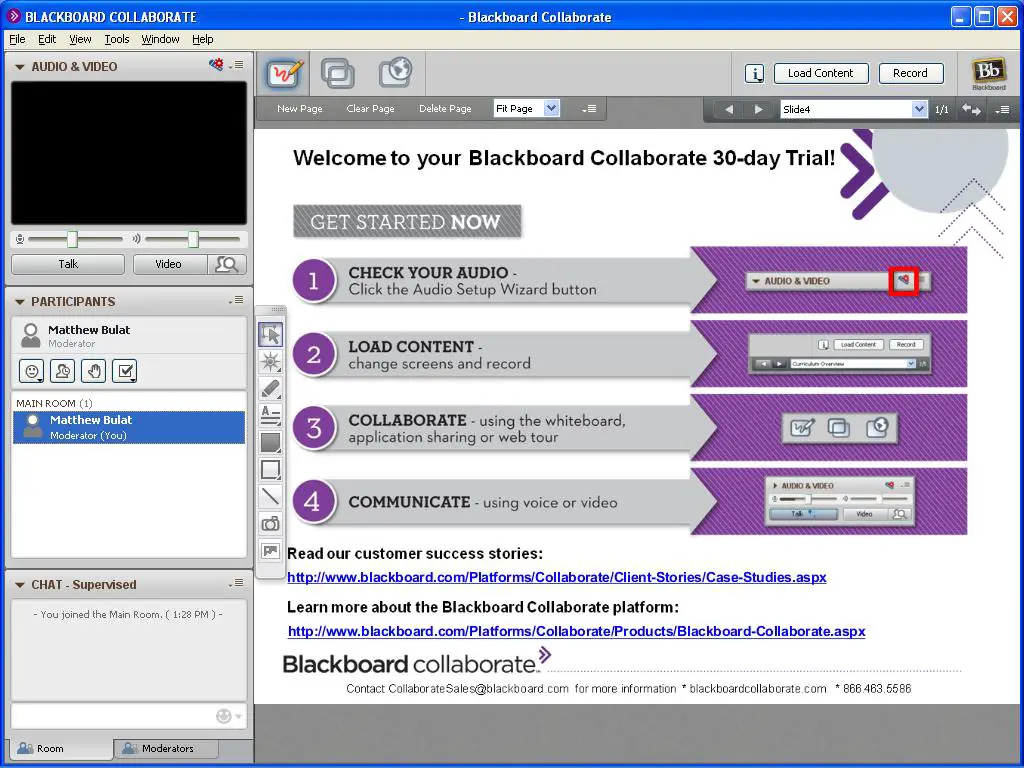Screen dimensions: 1024x768
Task: Select the whiteboard Text tool
Action: click(x=270, y=415)
